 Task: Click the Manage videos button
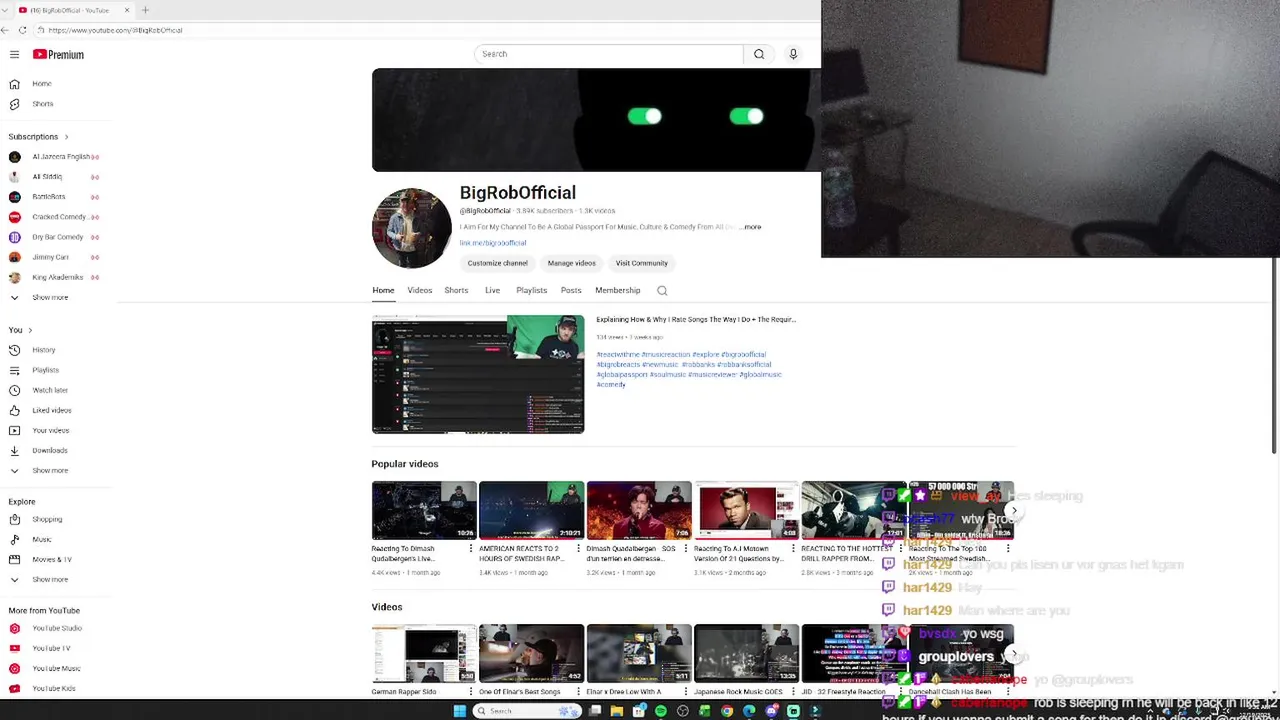[571, 263]
